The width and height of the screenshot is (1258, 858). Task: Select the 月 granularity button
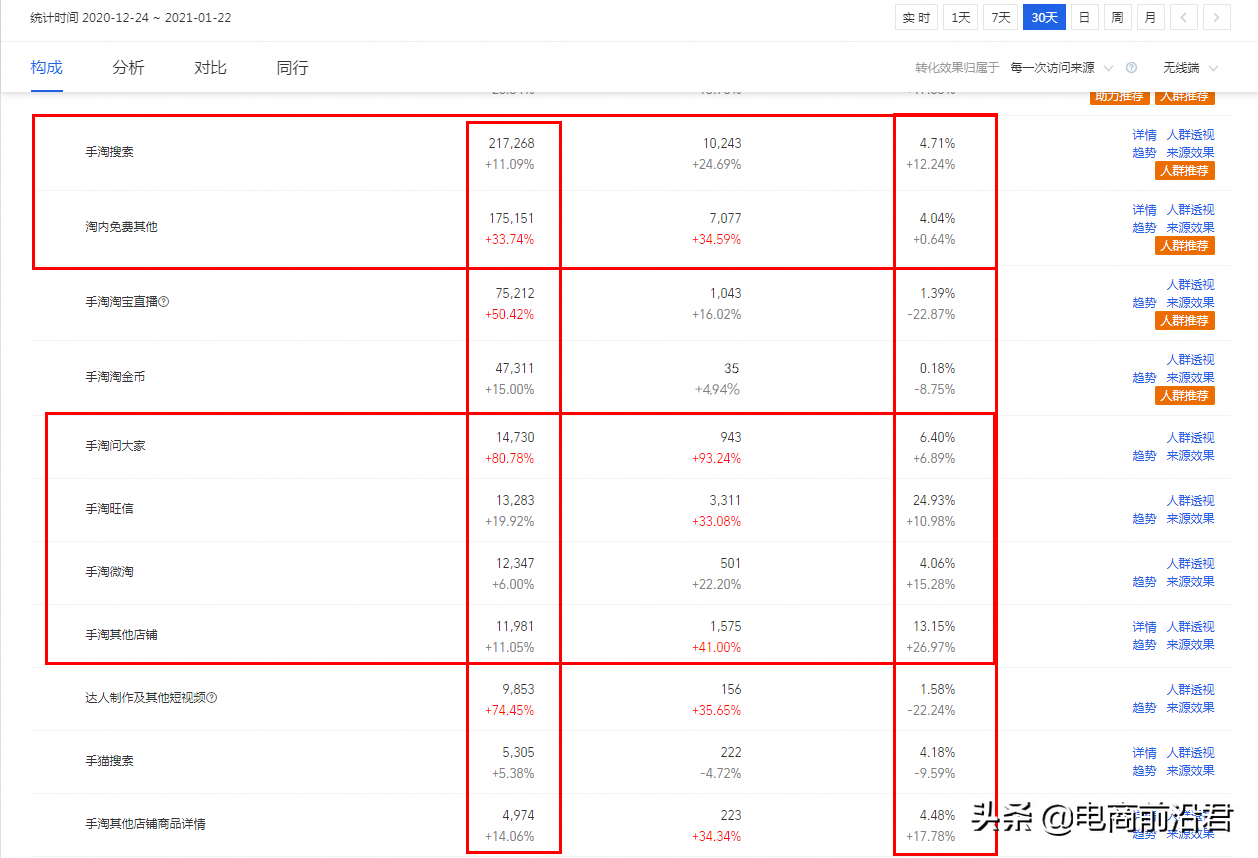pyautogui.click(x=1151, y=17)
